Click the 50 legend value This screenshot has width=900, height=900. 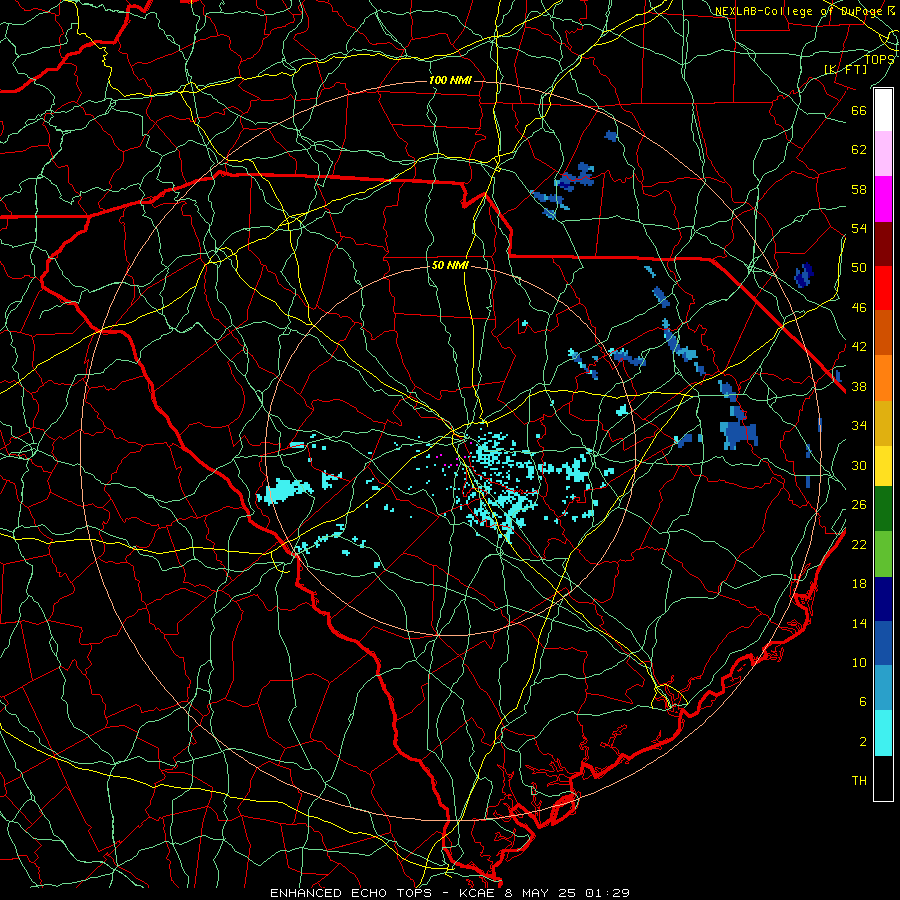[x=859, y=268]
